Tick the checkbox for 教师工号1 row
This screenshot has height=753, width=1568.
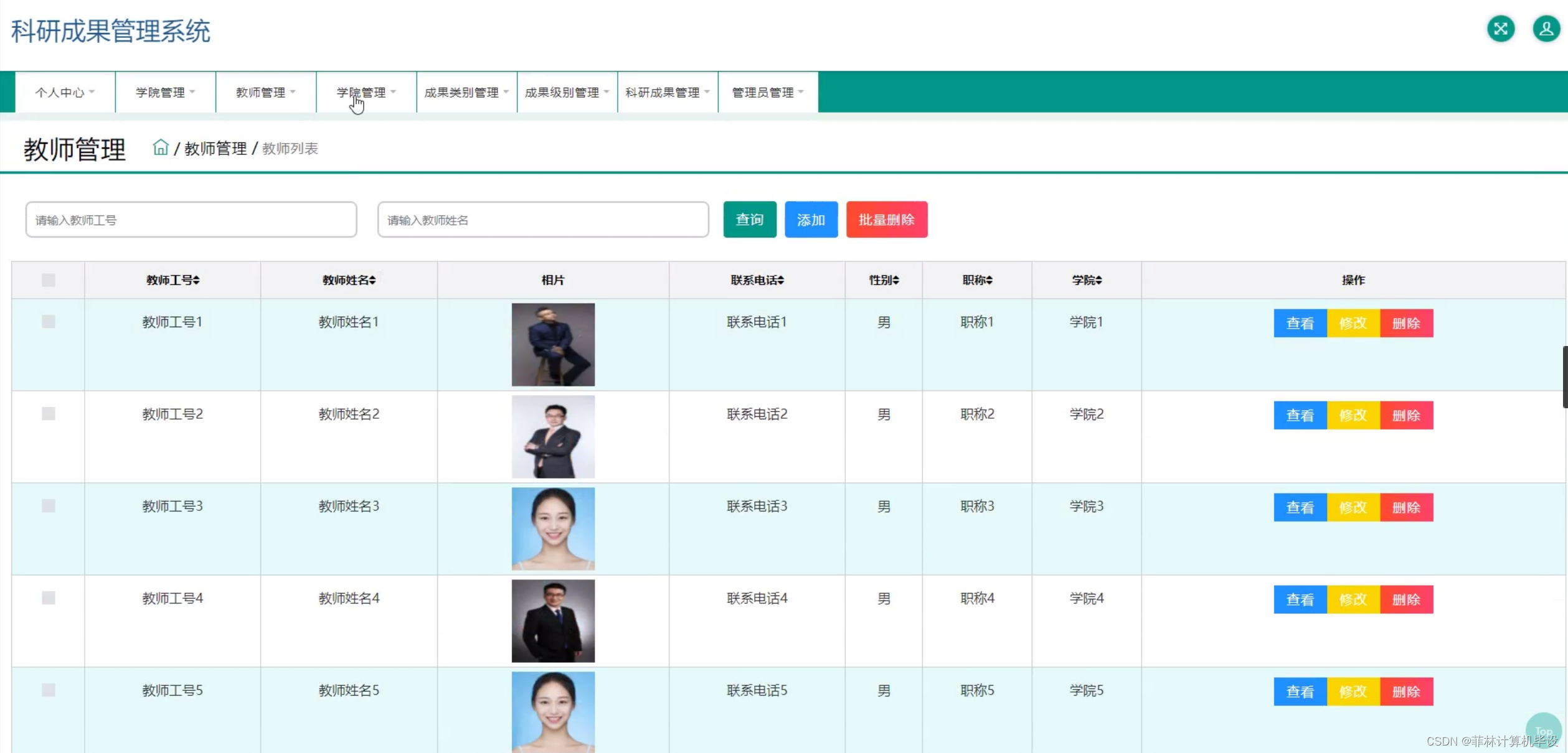coord(49,322)
